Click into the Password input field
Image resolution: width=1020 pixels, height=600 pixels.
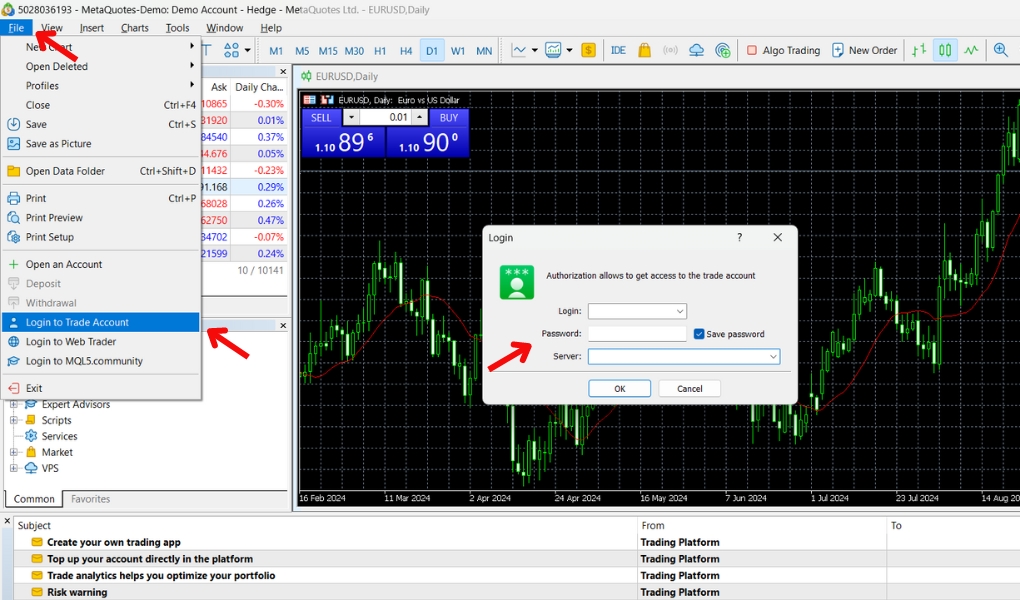pos(636,334)
